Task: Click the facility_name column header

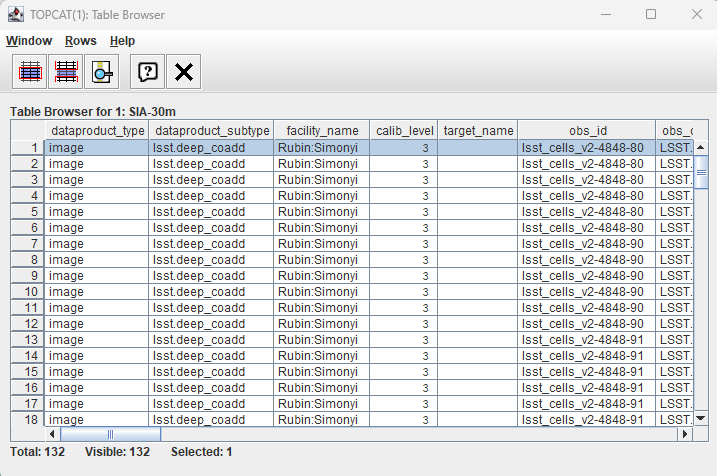Action: [x=321, y=131]
